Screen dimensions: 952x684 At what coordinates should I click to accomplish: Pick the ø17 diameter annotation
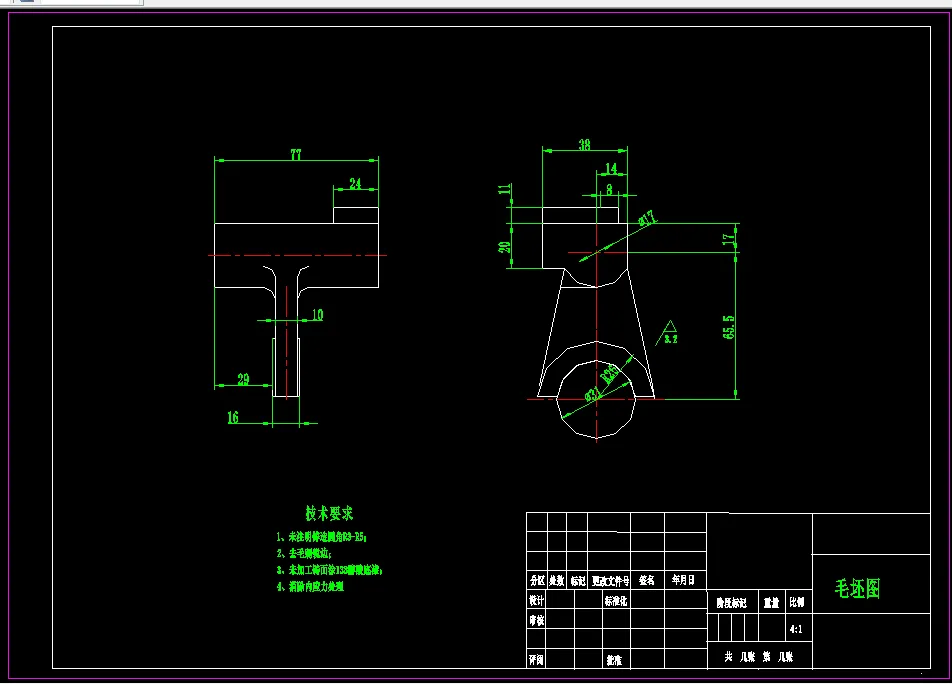[x=648, y=218]
